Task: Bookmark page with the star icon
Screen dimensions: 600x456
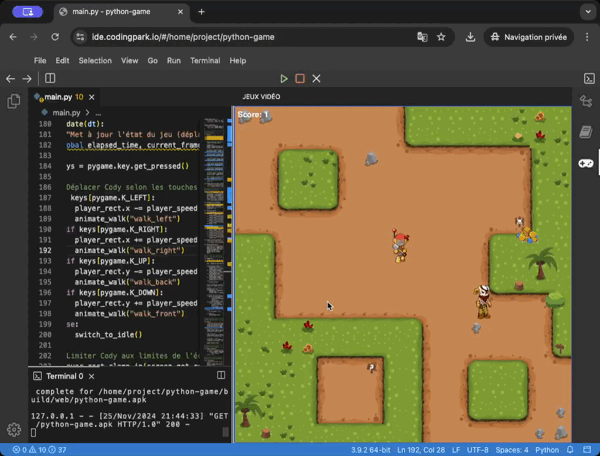Action: click(441, 37)
